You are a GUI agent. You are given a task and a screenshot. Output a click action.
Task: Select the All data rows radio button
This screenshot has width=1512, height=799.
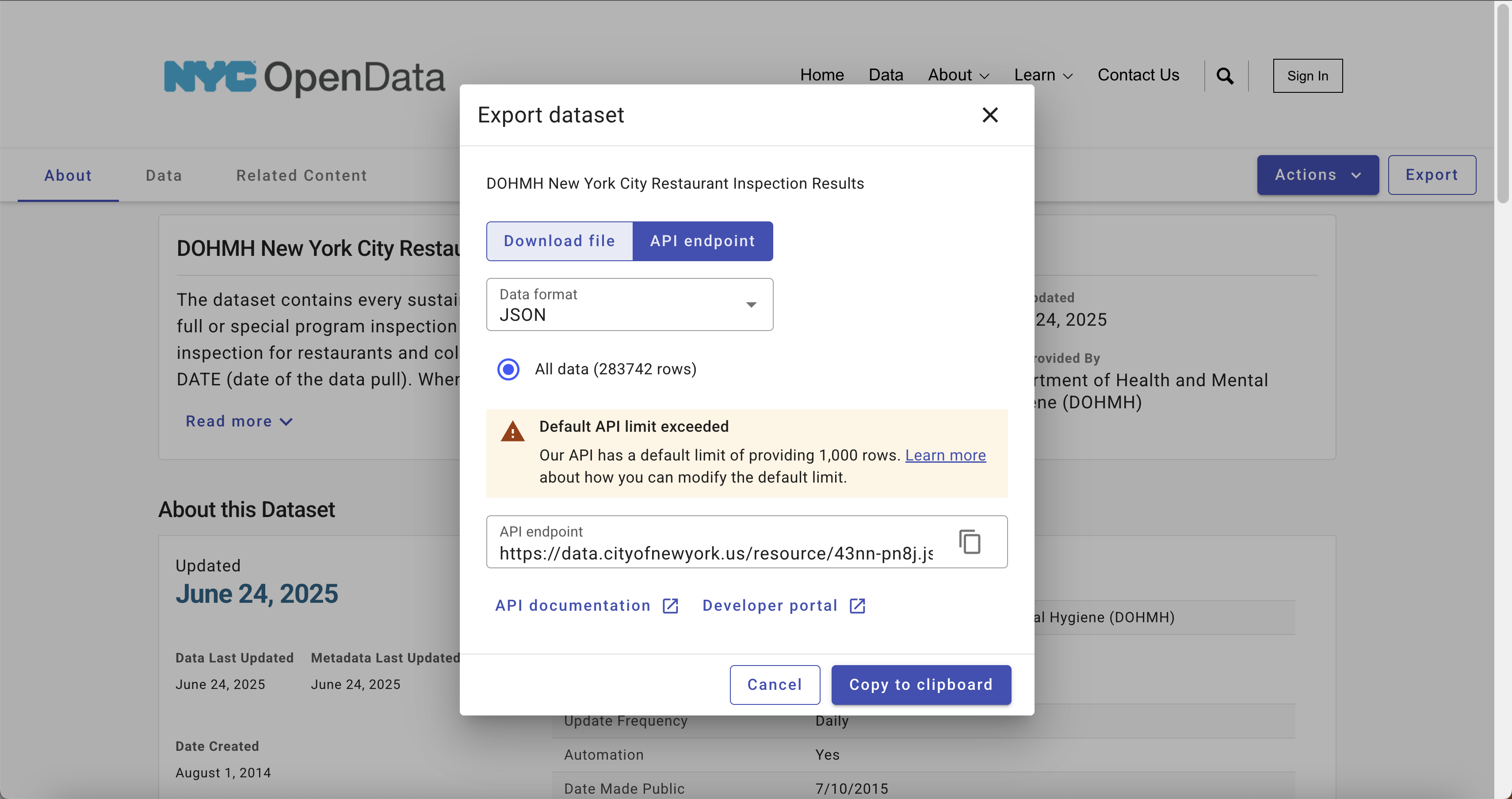(508, 369)
